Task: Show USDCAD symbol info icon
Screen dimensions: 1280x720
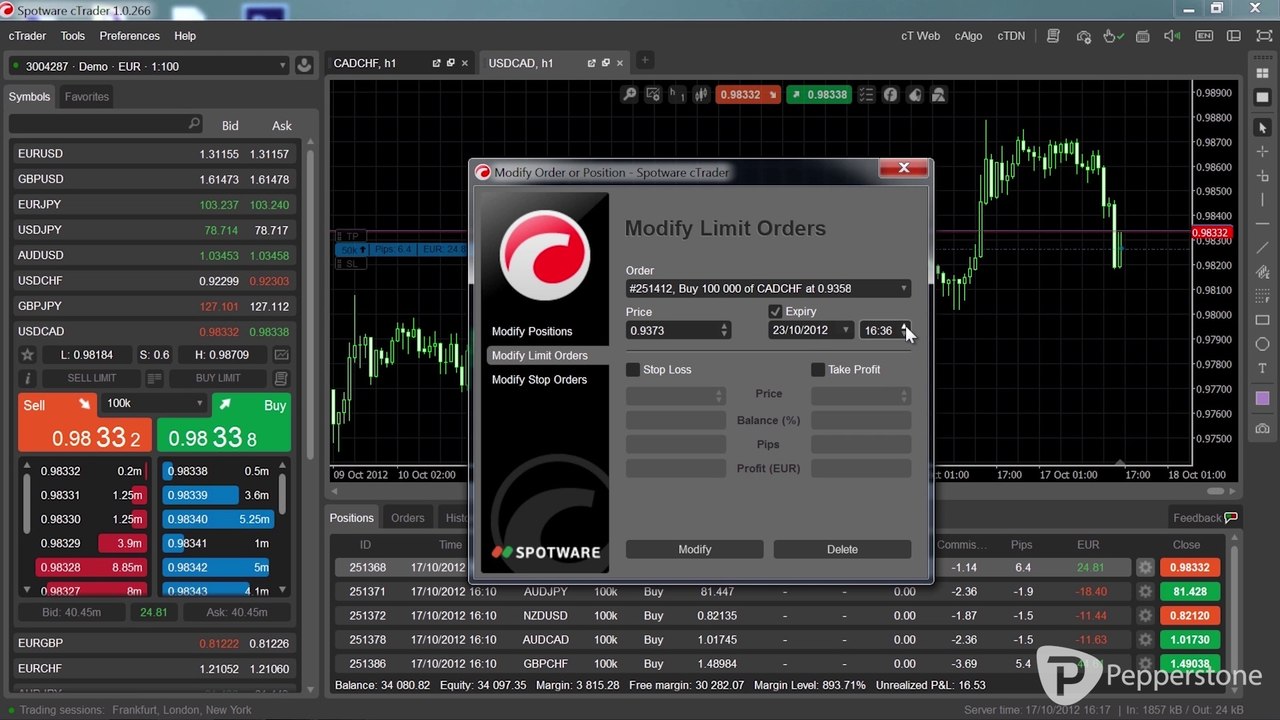Action: 28,379
